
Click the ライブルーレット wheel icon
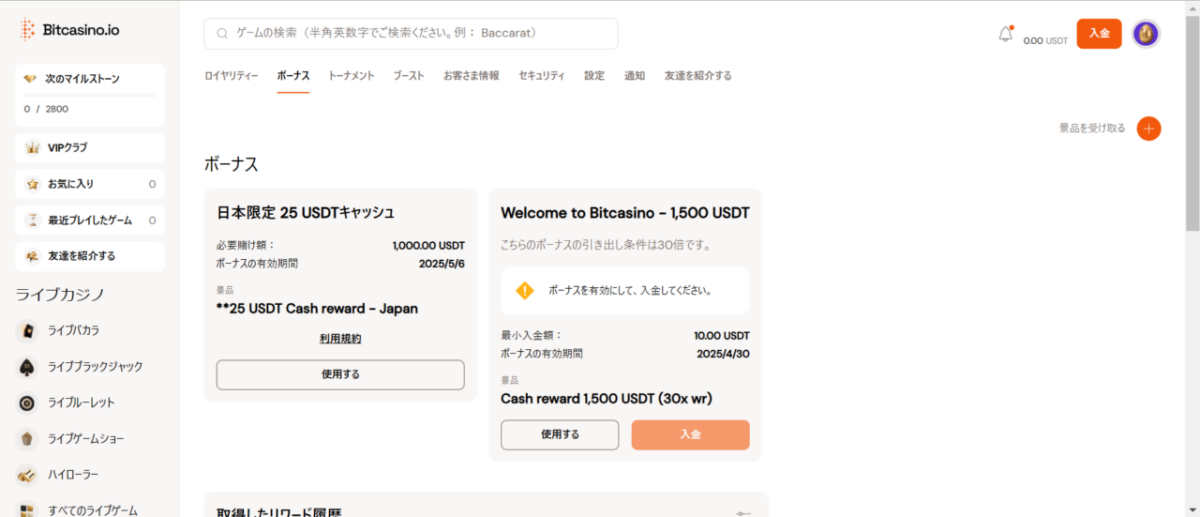coord(28,403)
